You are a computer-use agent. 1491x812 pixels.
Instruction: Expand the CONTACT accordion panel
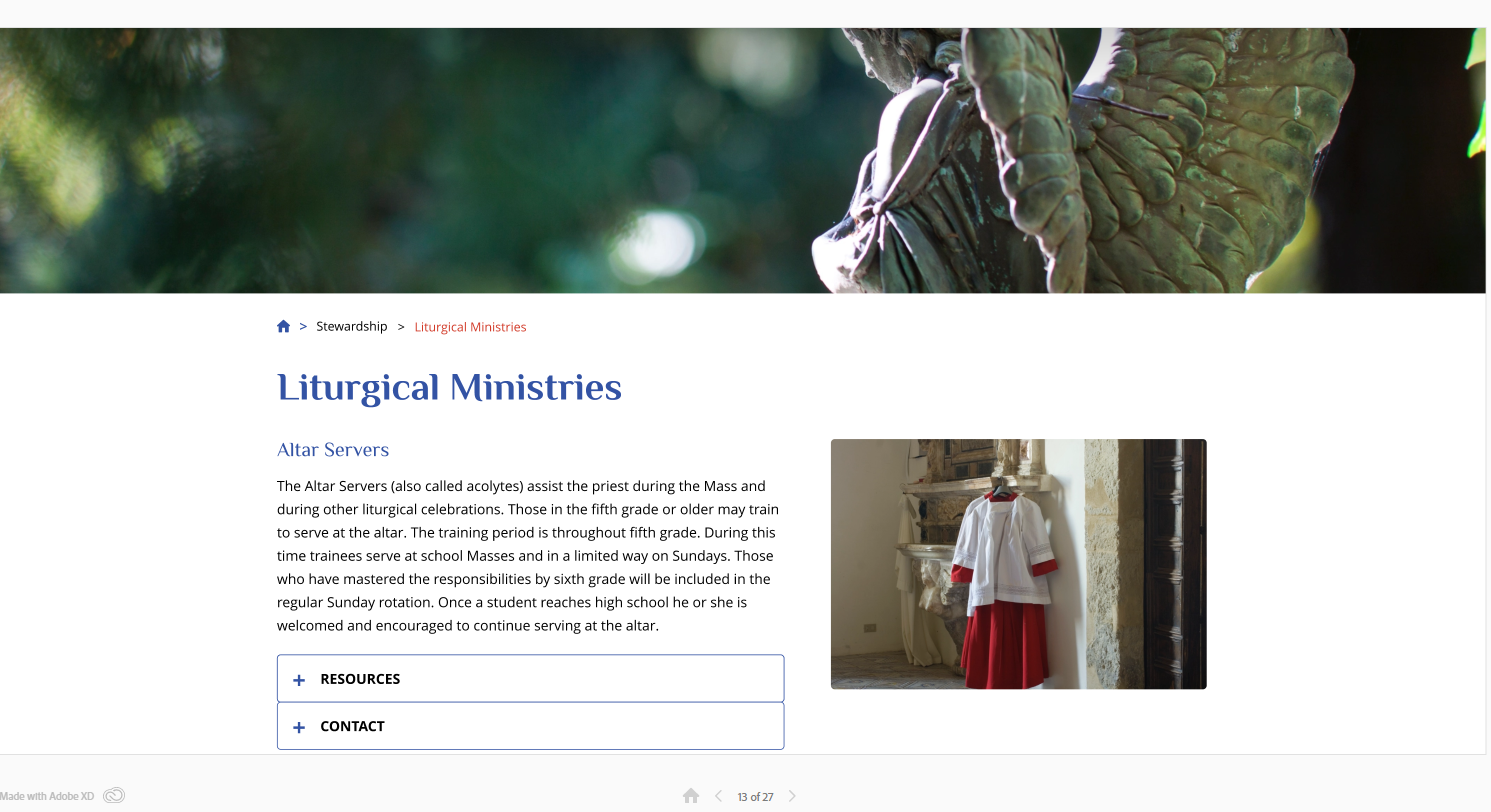pos(530,726)
